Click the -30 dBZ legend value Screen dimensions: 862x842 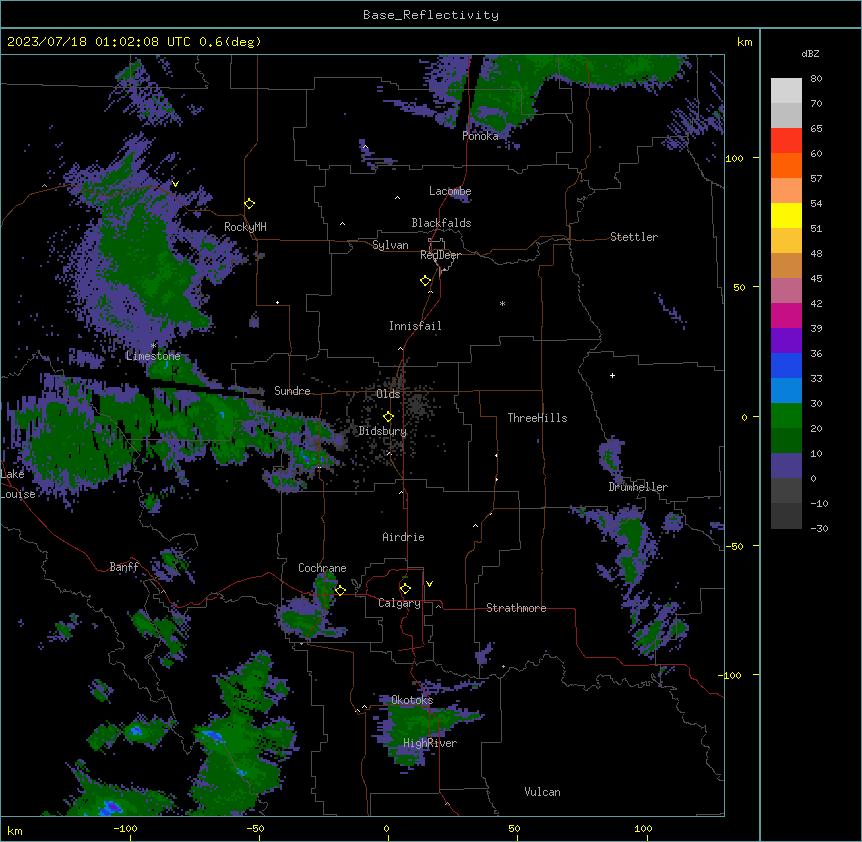pyautogui.click(x=819, y=528)
